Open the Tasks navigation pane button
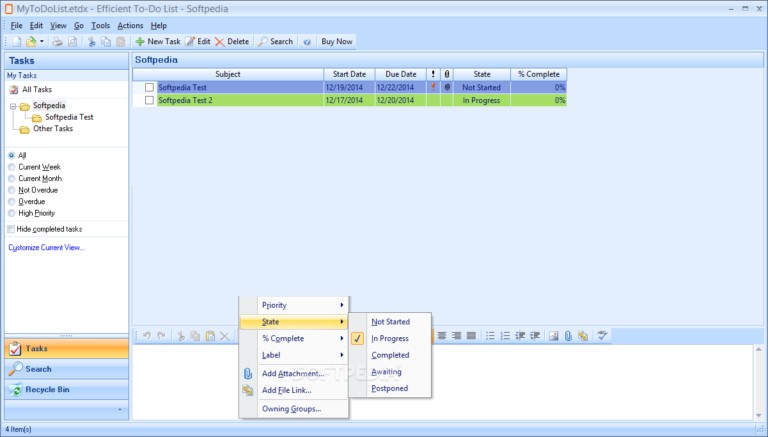Screen dimensions: 768x437 click(x=67, y=349)
